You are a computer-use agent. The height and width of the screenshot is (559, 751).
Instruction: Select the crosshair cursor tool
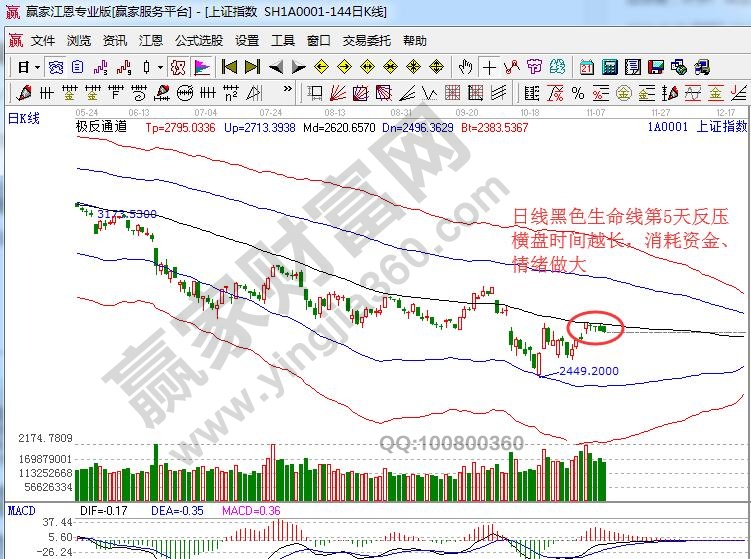tap(488, 67)
